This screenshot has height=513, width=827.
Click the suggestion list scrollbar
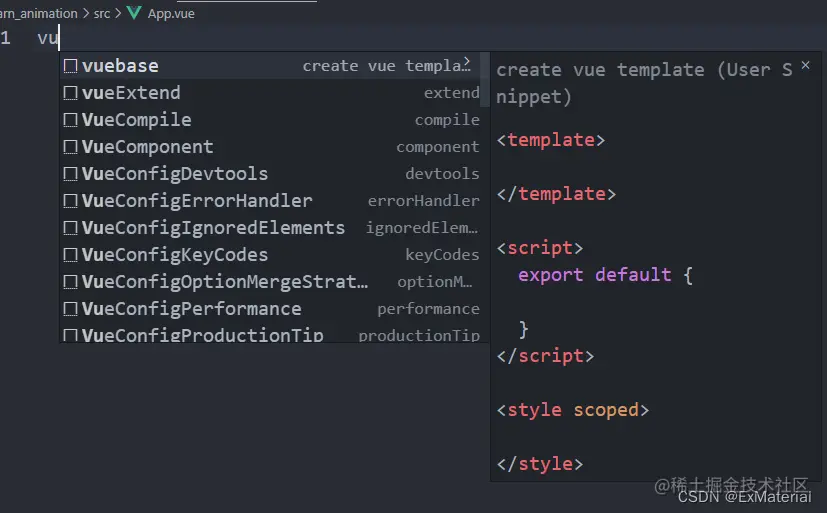(485, 79)
